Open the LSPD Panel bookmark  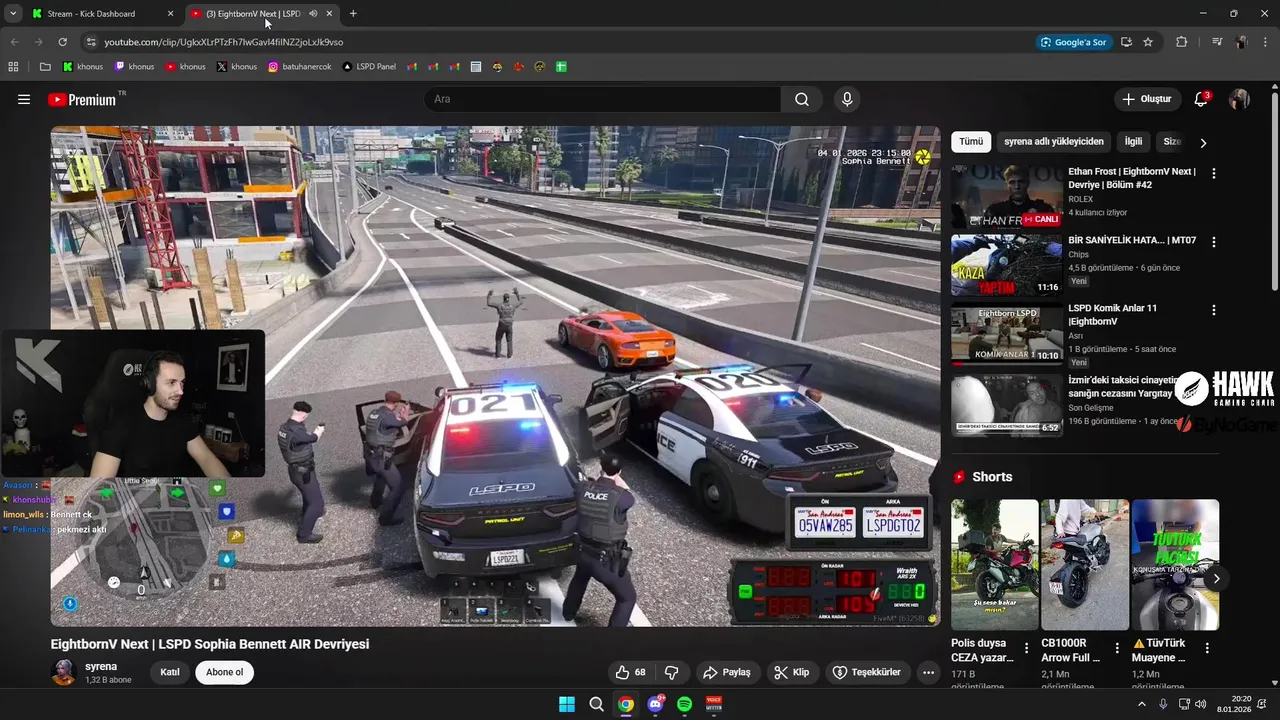click(369, 67)
